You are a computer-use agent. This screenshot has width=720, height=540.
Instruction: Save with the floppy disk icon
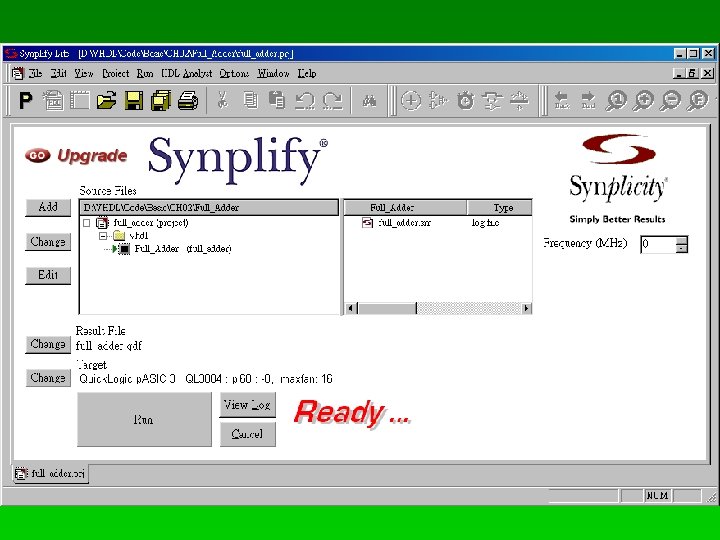134,101
